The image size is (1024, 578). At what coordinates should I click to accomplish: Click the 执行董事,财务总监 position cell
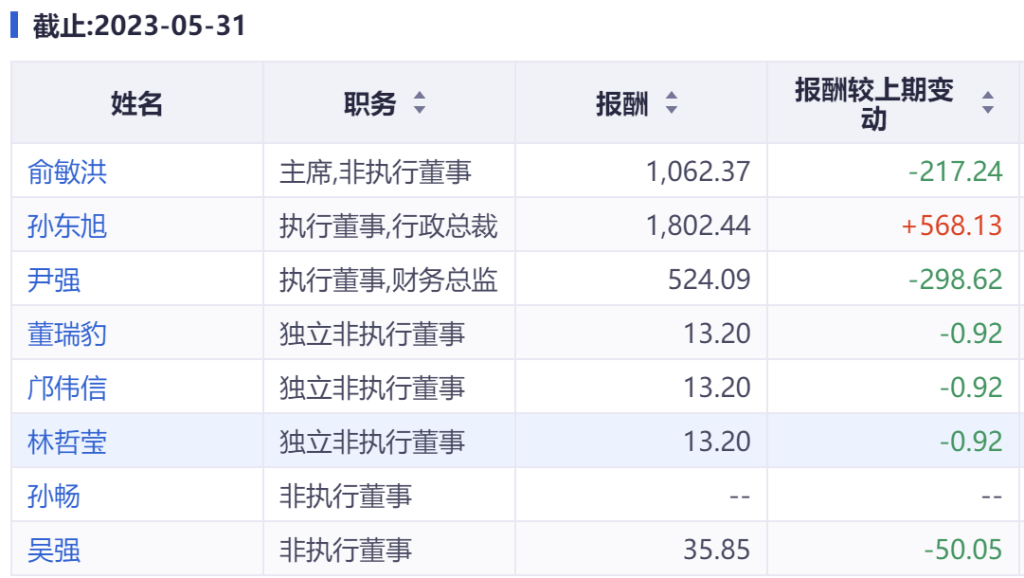click(x=388, y=280)
